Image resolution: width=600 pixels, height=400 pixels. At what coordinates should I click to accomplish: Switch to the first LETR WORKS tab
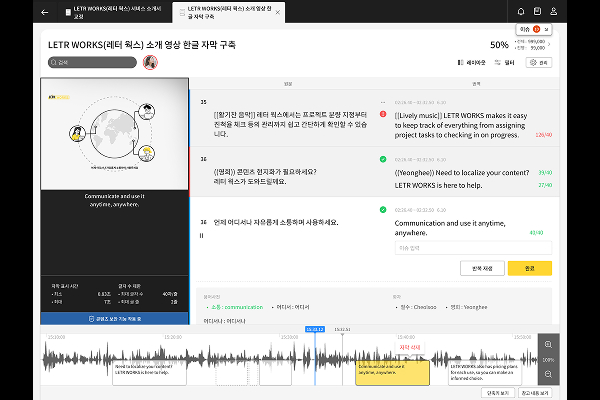click(x=98, y=13)
